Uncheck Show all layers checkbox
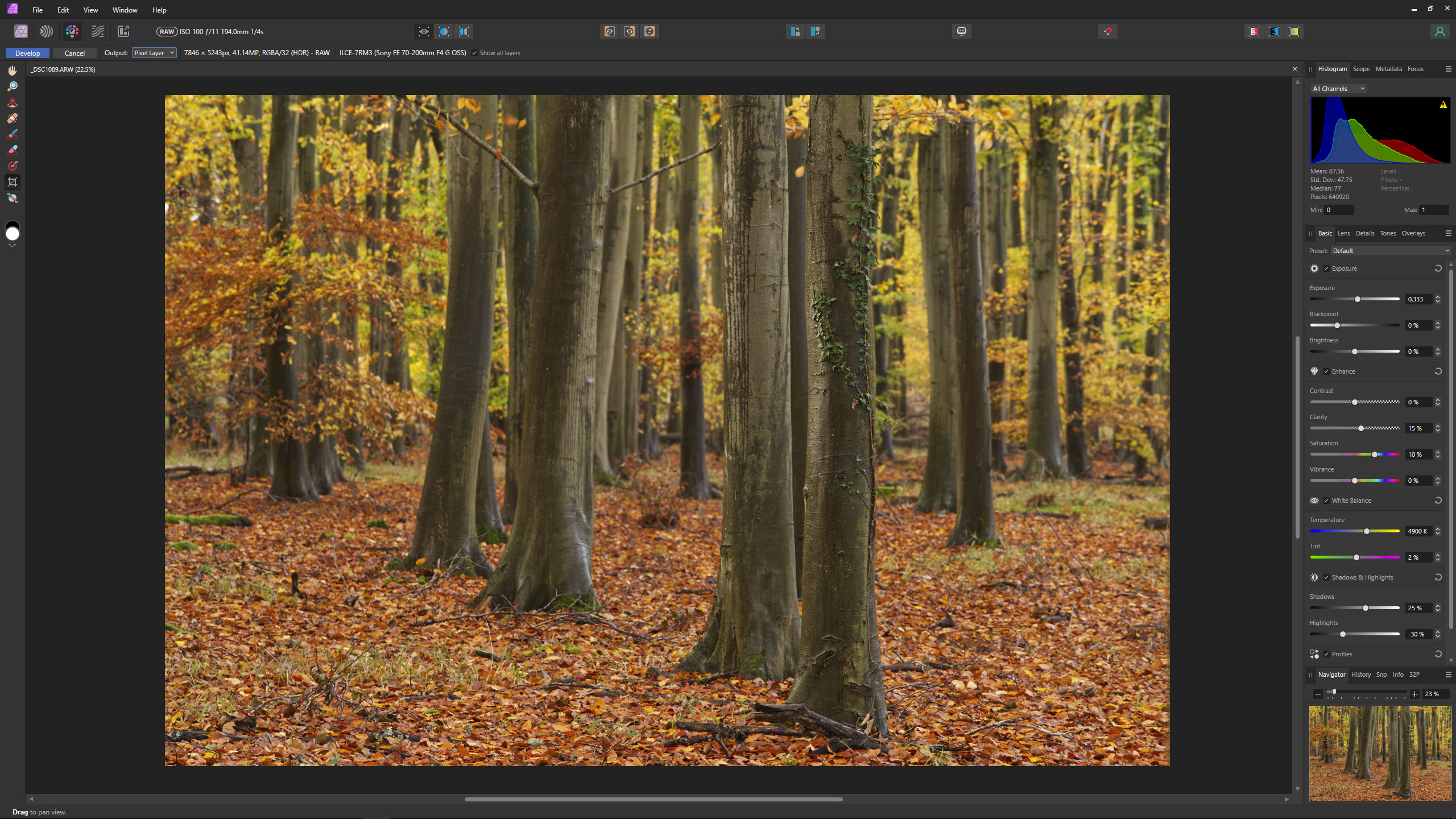This screenshot has width=1456, height=819. tap(474, 53)
